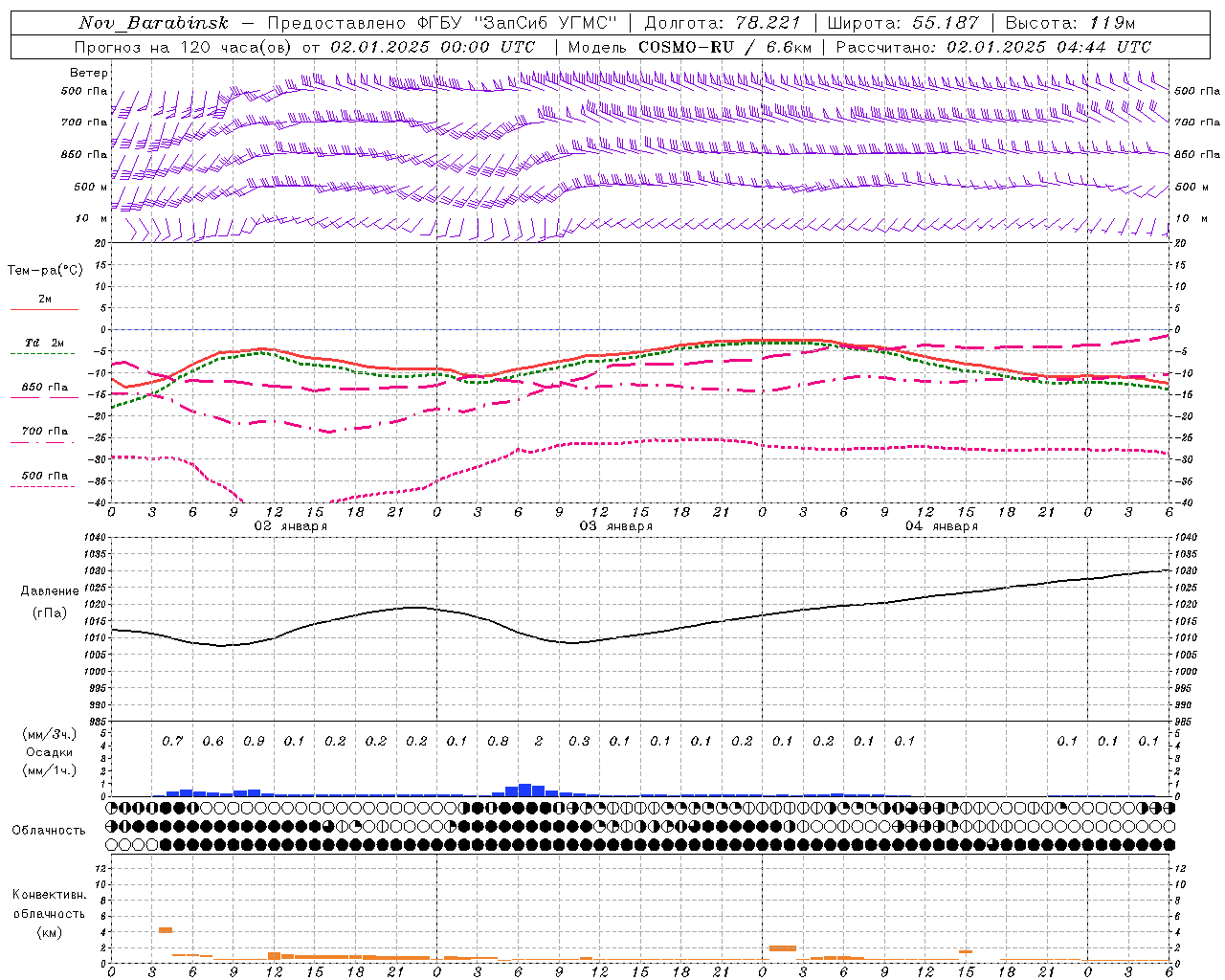Click the (гПа) pressure unit label
Viewport: 1225px width, 980px height.
tap(50, 612)
